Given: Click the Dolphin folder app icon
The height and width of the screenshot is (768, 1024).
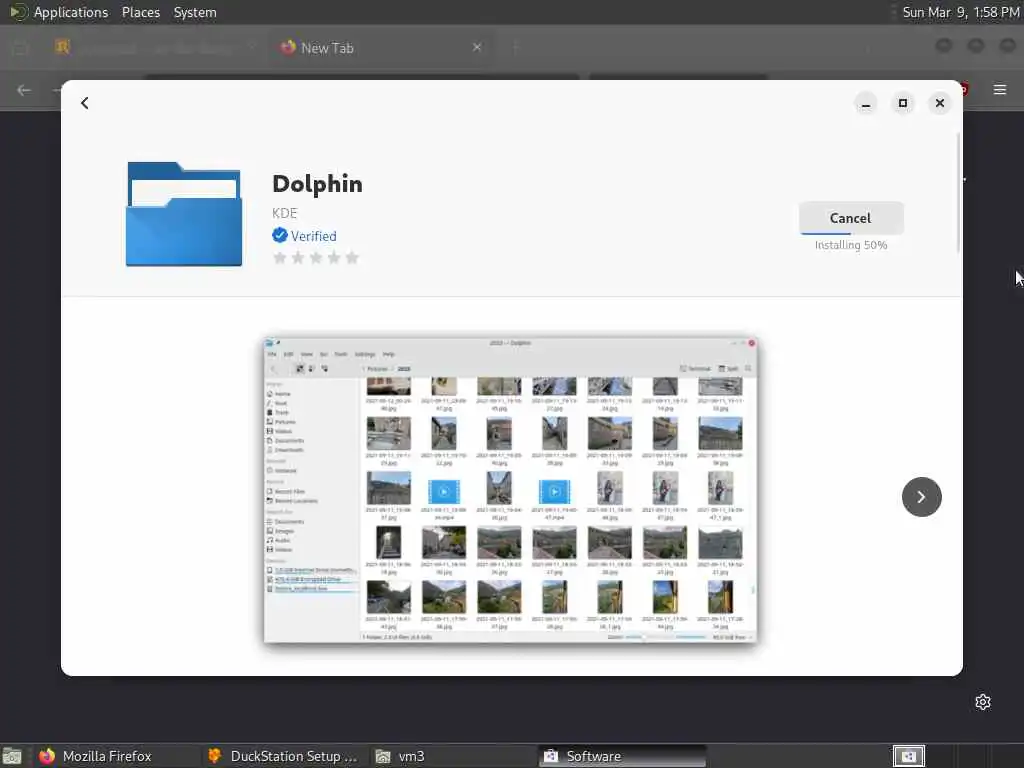Looking at the screenshot, I should point(184,214).
